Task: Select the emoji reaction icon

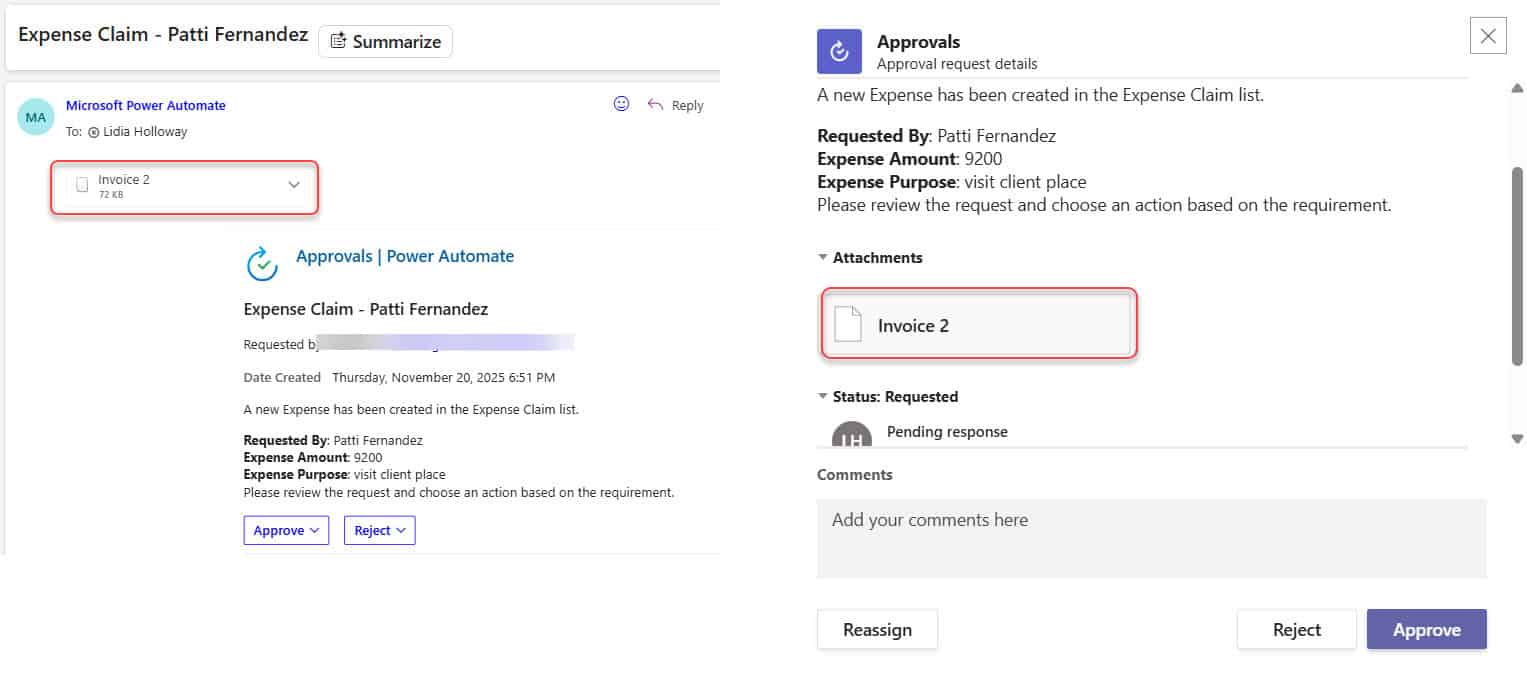Action: 621,103
